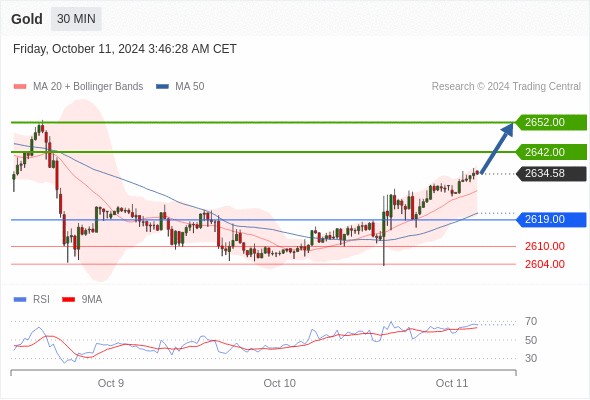This screenshot has width=590, height=400.
Task: Click the 2634.58 current price tag
Action: pyautogui.click(x=551, y=173)
